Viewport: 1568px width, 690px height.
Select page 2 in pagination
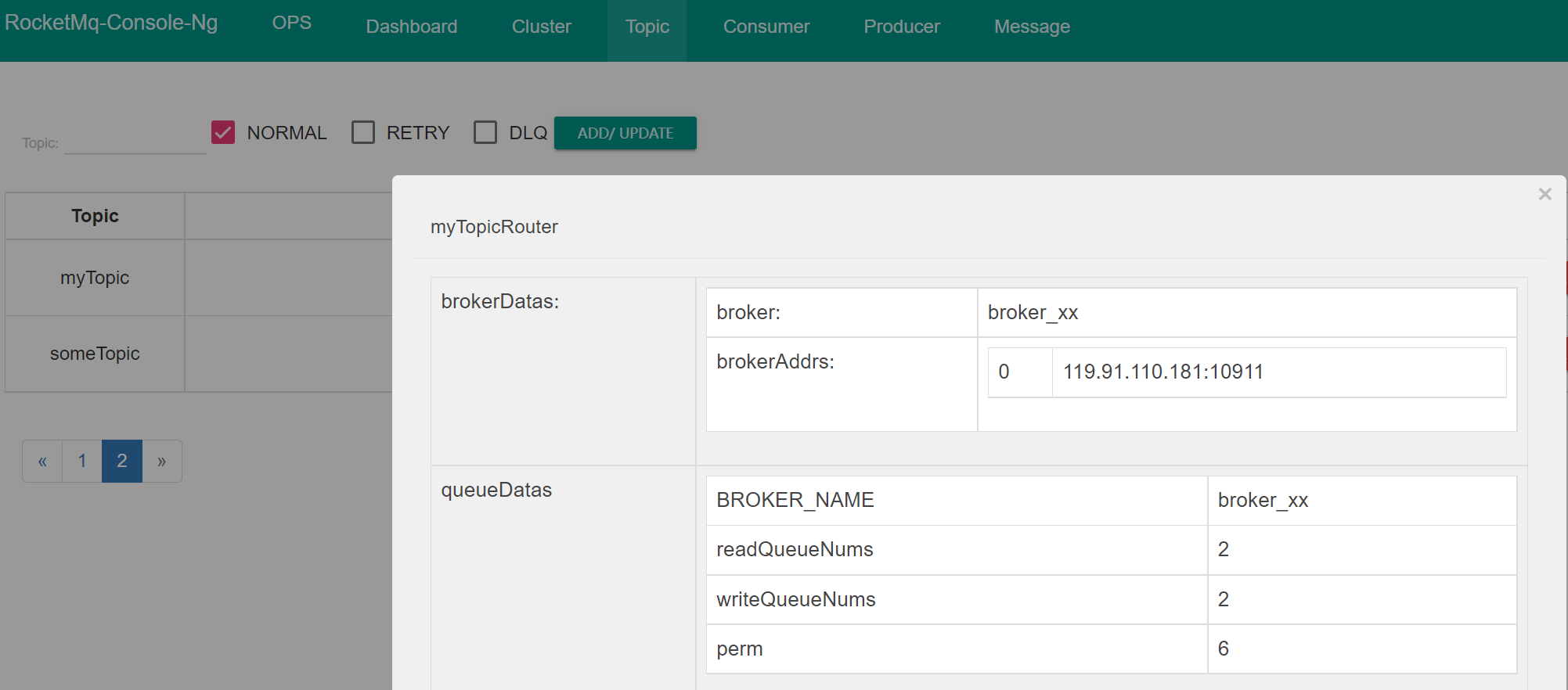coord(122,461)
